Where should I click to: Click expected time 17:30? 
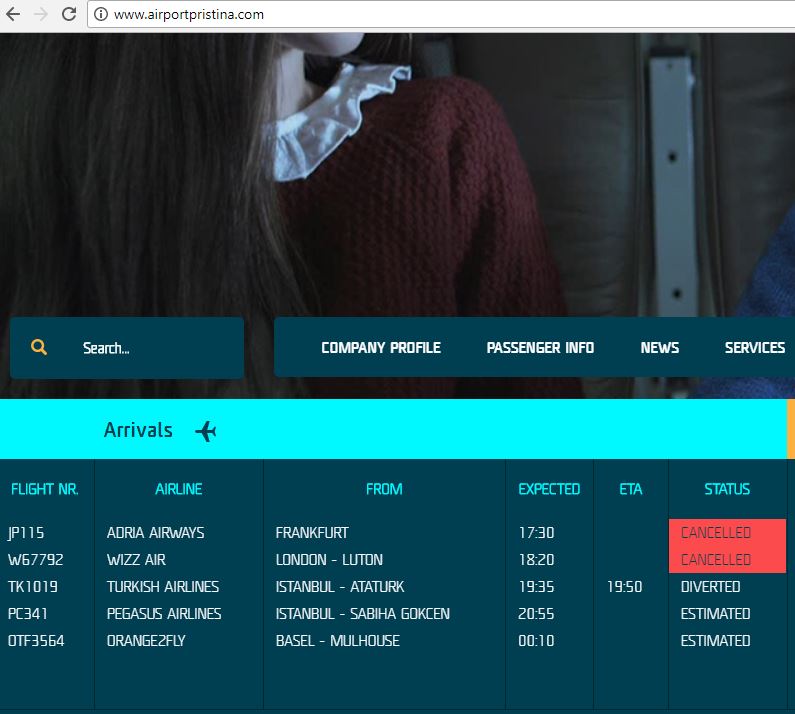coord(536,533)
